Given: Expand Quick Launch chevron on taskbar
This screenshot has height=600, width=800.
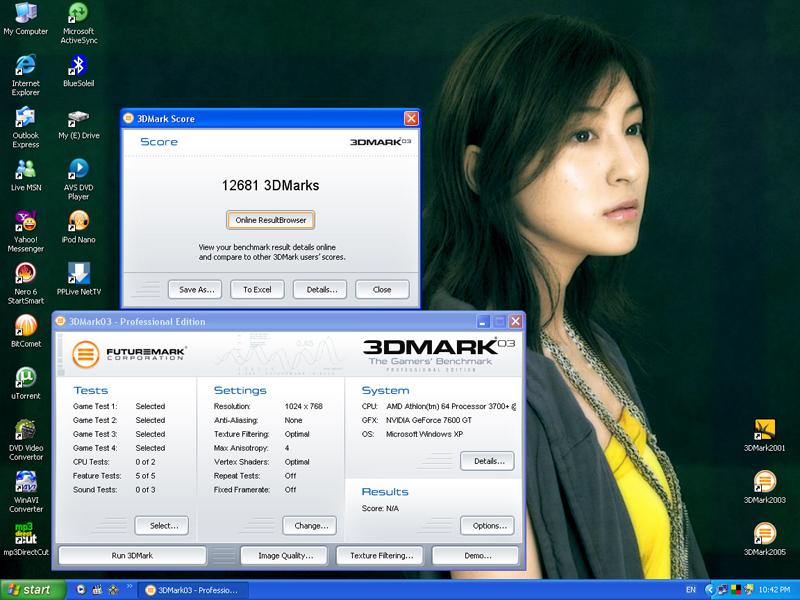Looking at the screenshot, I should point(129,587).
